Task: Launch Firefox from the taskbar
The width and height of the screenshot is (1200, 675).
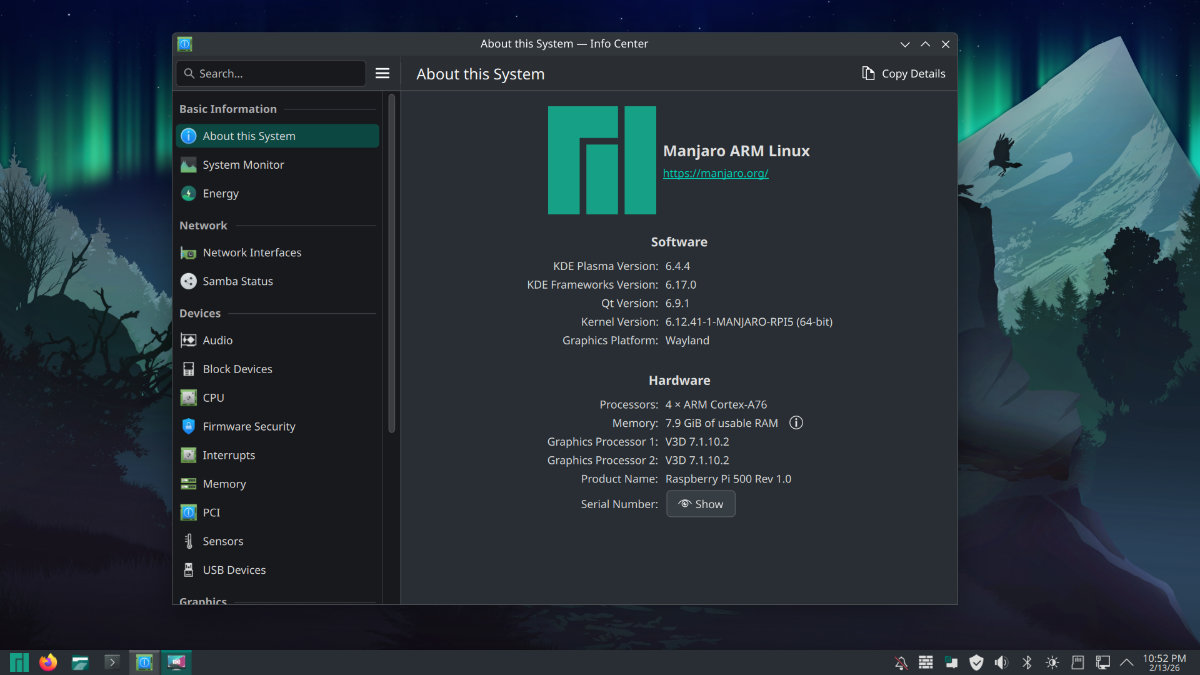Action: tap(49, 662)
